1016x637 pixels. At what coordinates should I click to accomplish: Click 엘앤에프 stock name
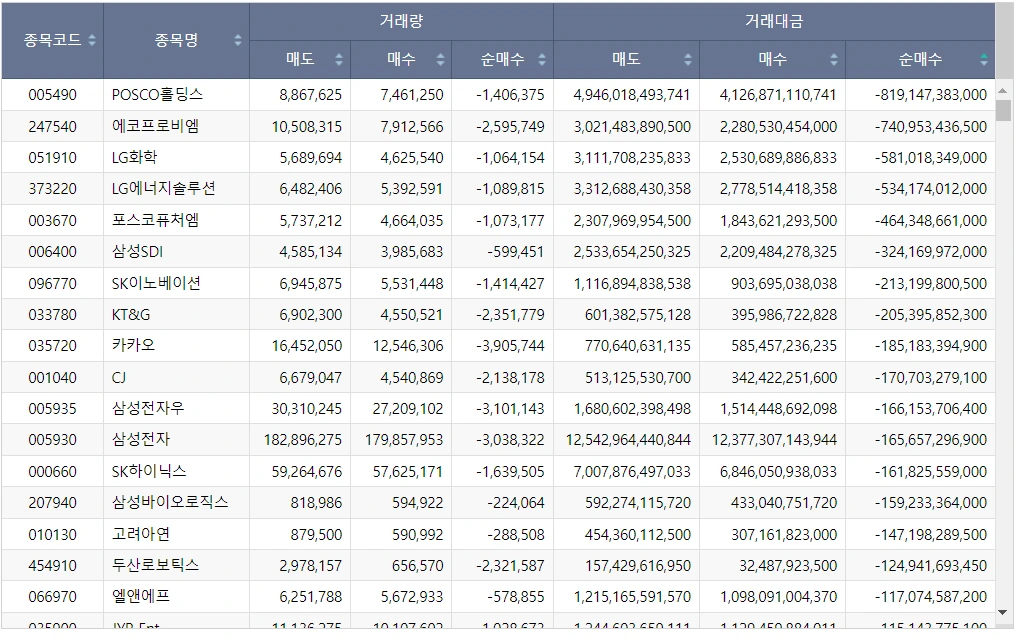(141, 596)
